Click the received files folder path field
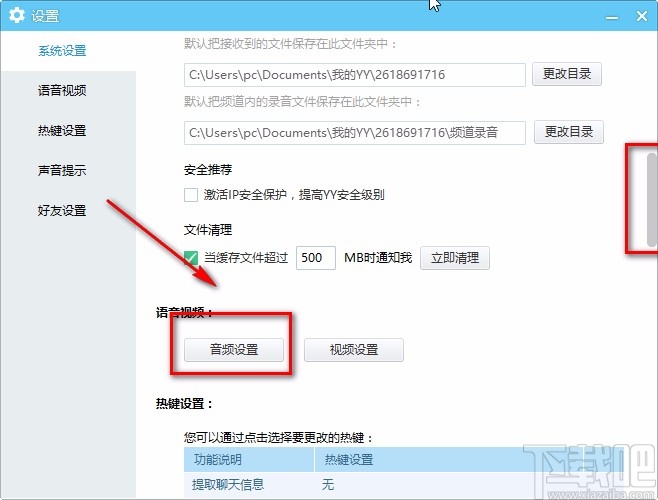Viewport: 658px width, 500px height. [355, 75]
